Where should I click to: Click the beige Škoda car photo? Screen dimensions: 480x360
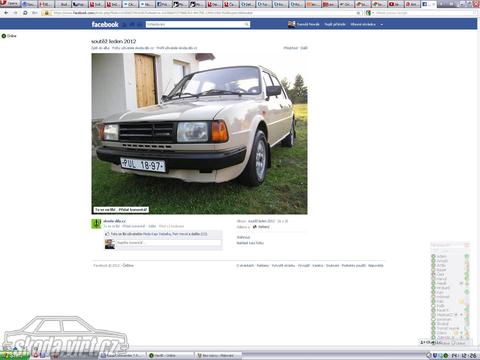[199, 133]
